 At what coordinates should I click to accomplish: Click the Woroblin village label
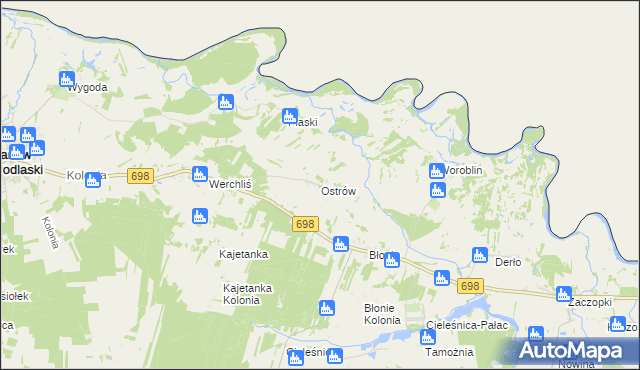[x=462, y=170]
